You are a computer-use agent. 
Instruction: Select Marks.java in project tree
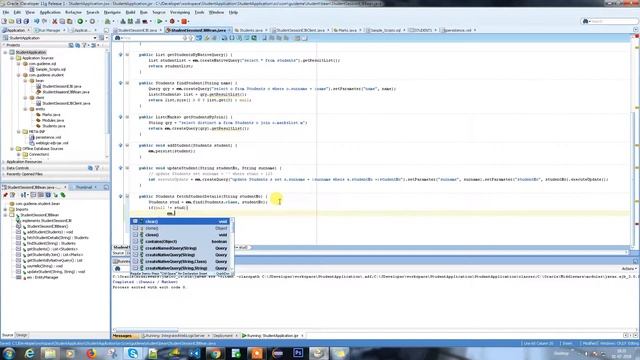click(51, 115)
